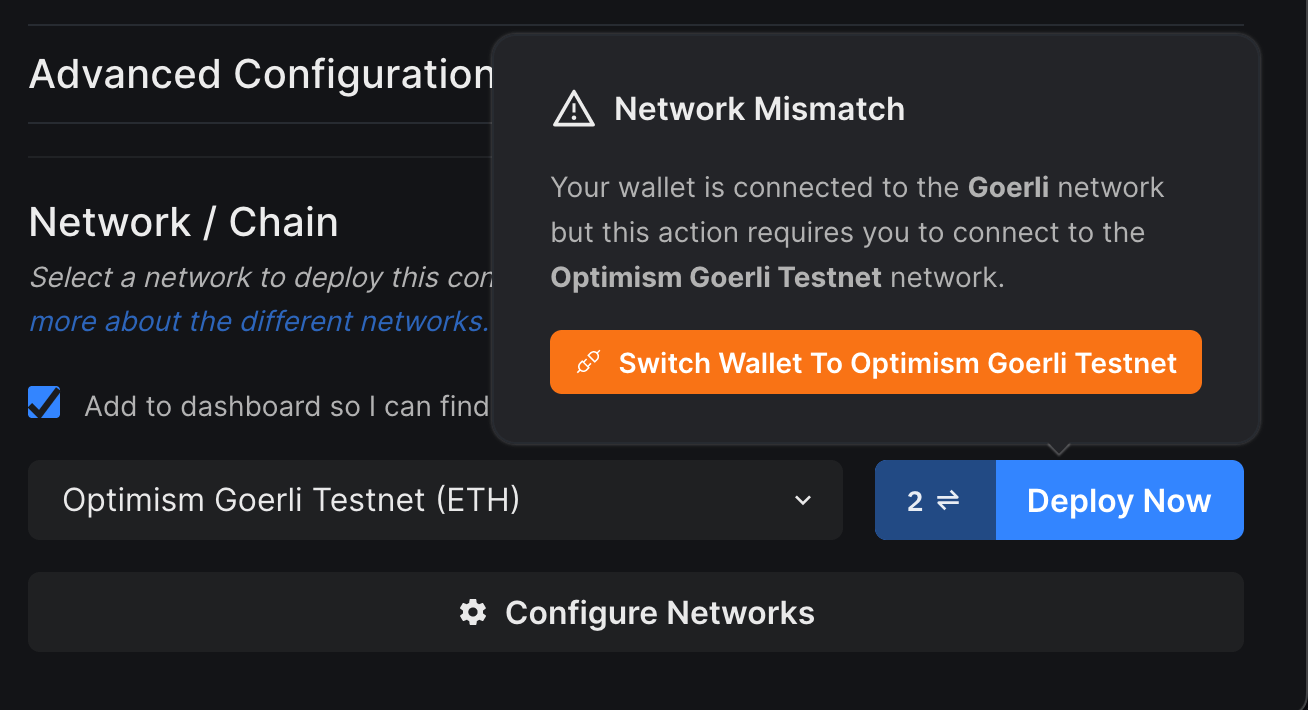This screenshot has height=710, width=1308.
Task: Open the Optimism Goerli Testnet network dropdown
Action: pos(435,500)
